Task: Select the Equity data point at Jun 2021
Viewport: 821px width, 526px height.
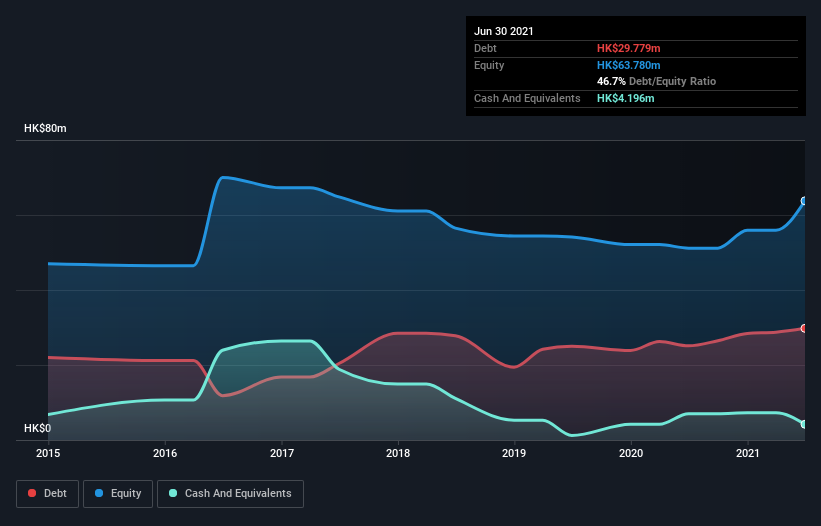Action: click(804, 201)
